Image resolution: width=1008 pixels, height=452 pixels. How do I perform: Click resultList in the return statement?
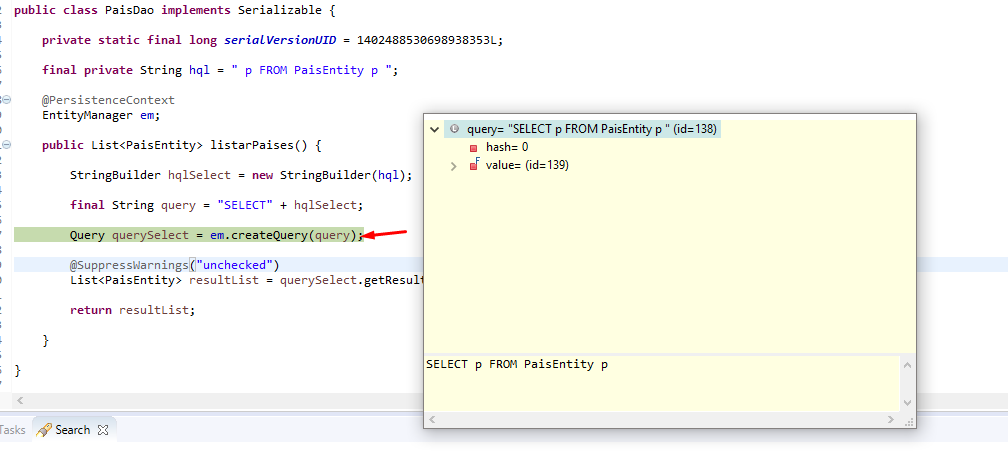(x=154, y=310)
